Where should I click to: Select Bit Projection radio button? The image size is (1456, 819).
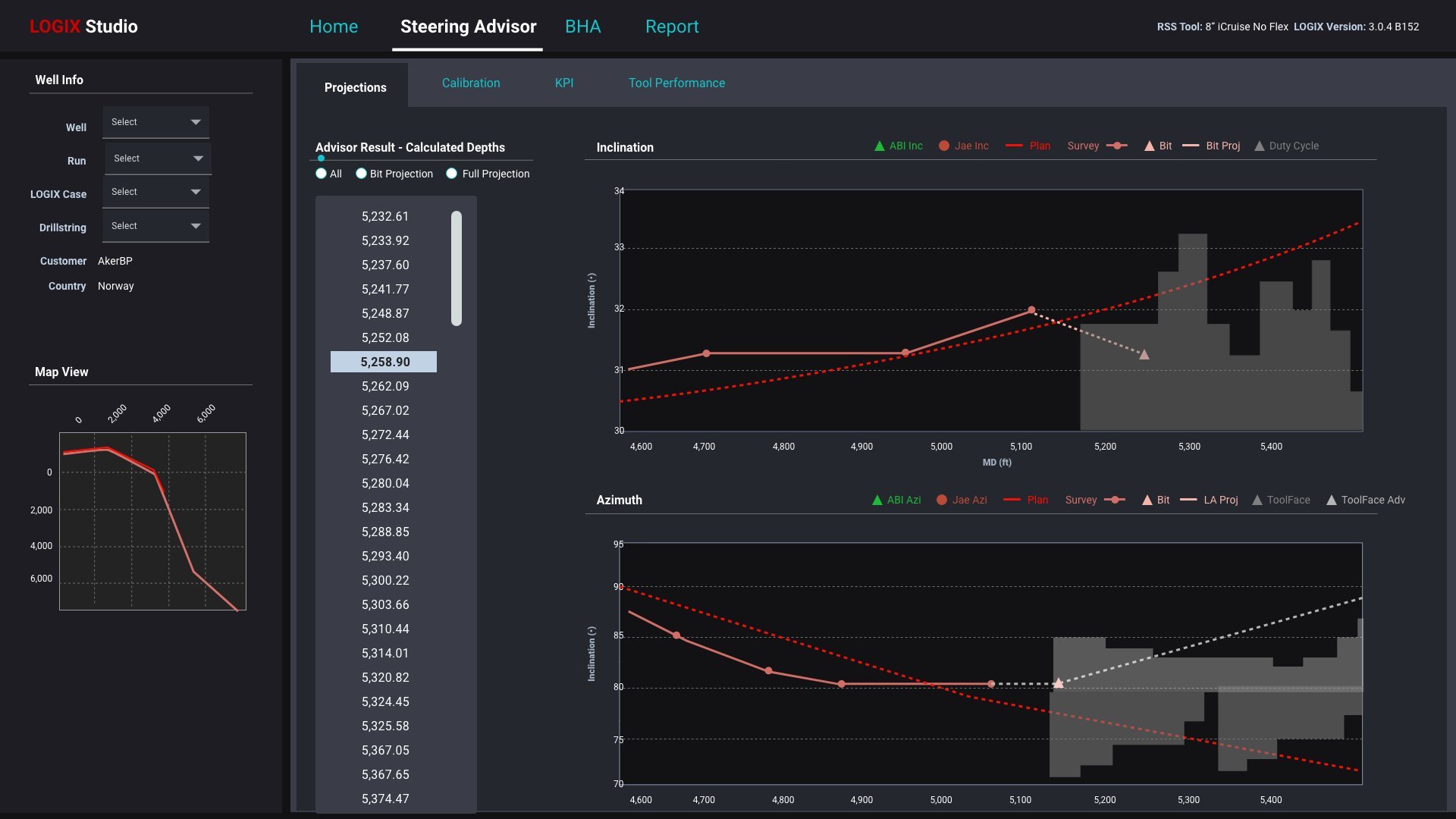tap(361, 174)
